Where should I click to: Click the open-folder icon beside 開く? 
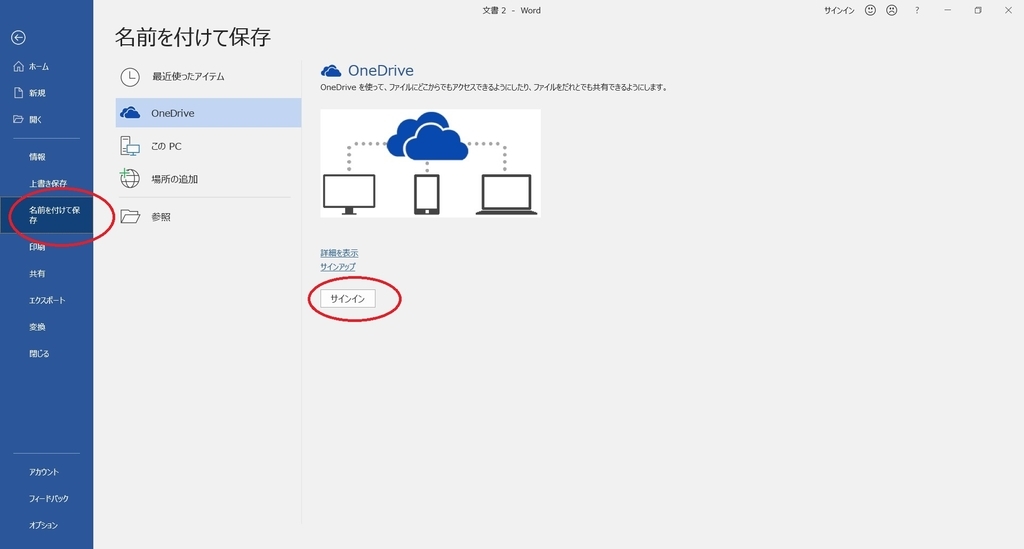point(18,119)
